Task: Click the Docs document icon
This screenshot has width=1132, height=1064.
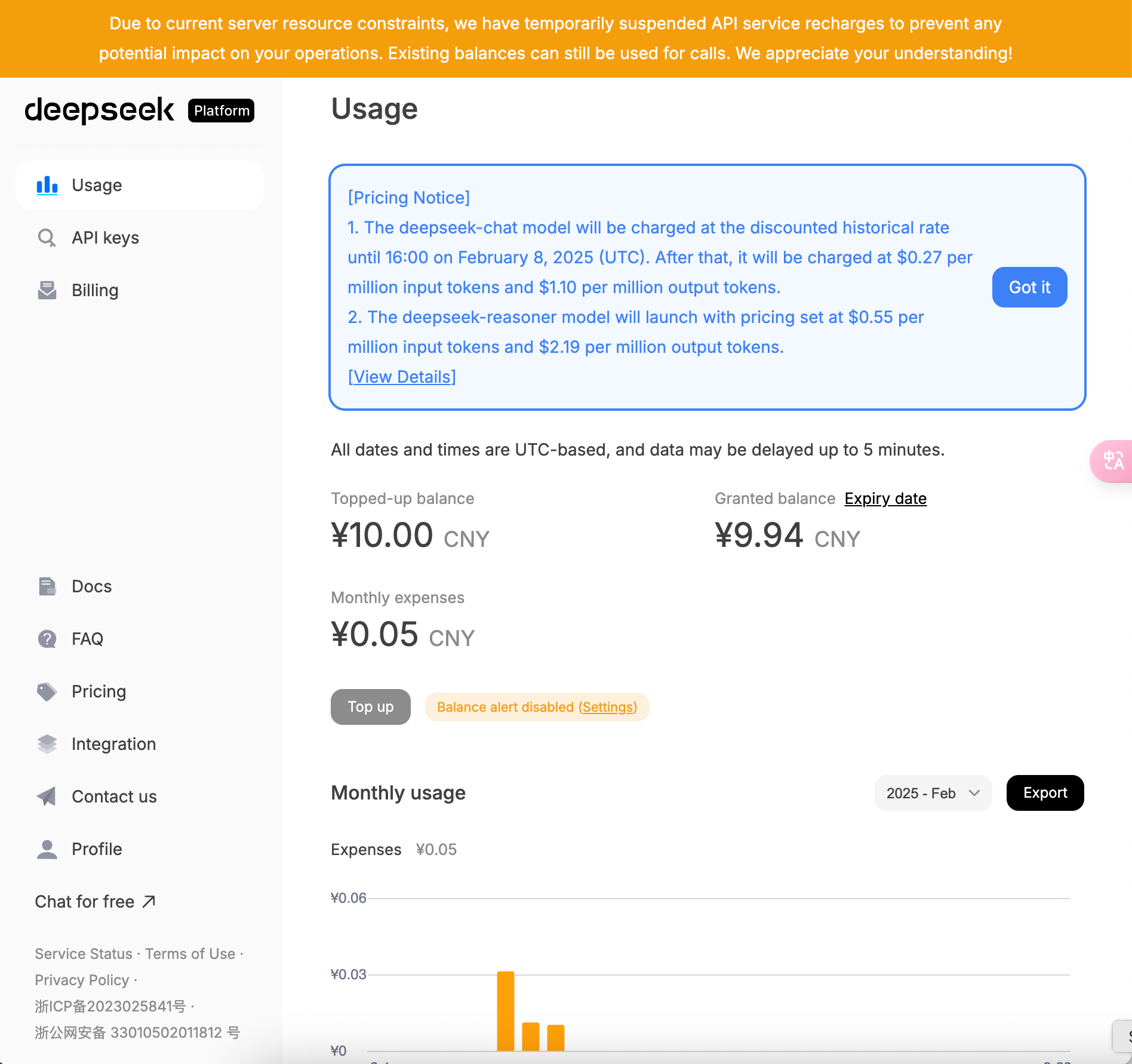Action: [x=47, y=586]
